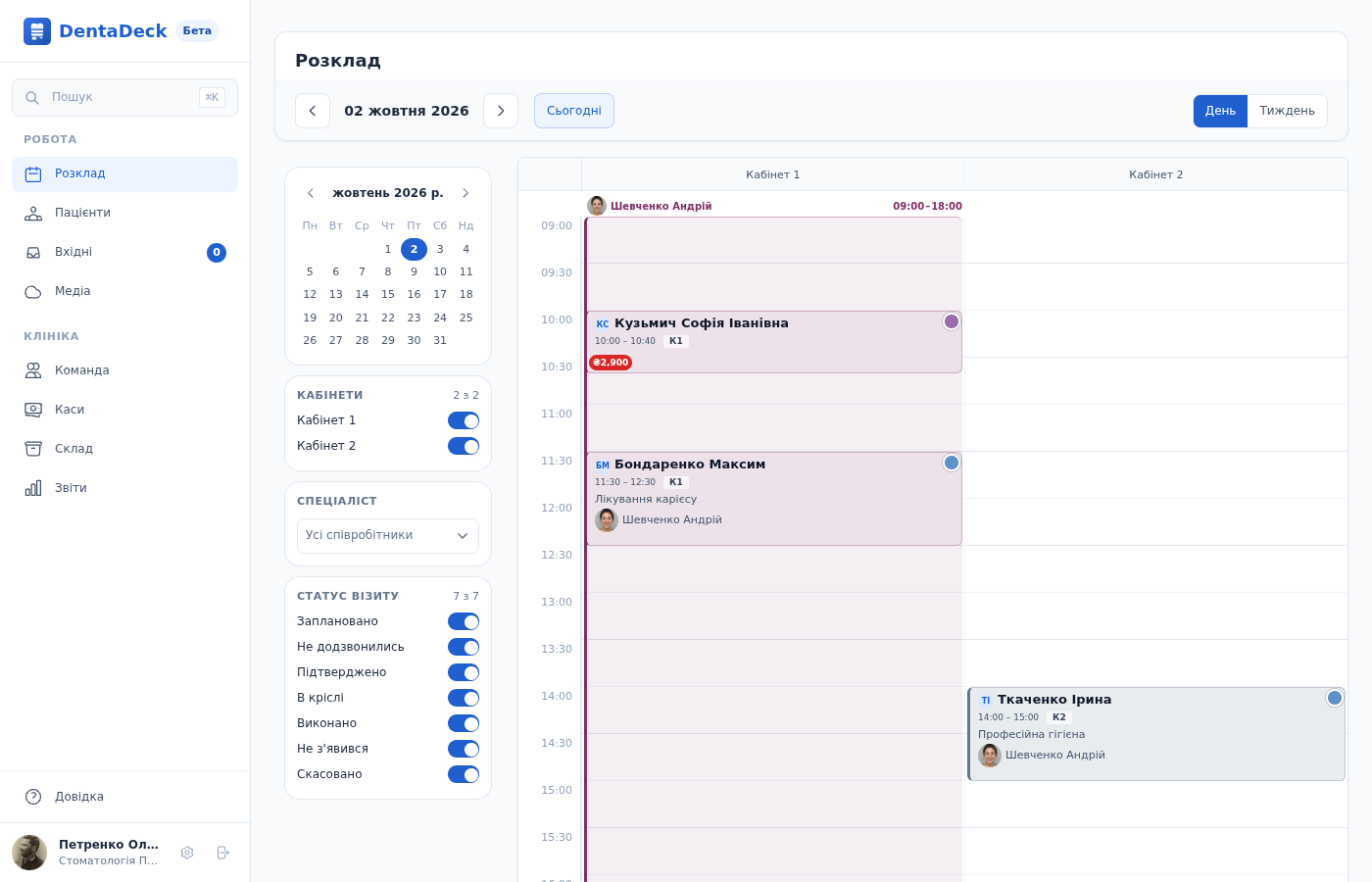Switch to День view
Image resolution: width=1372 pixels, height=882 pixels.
(1220, 111)
